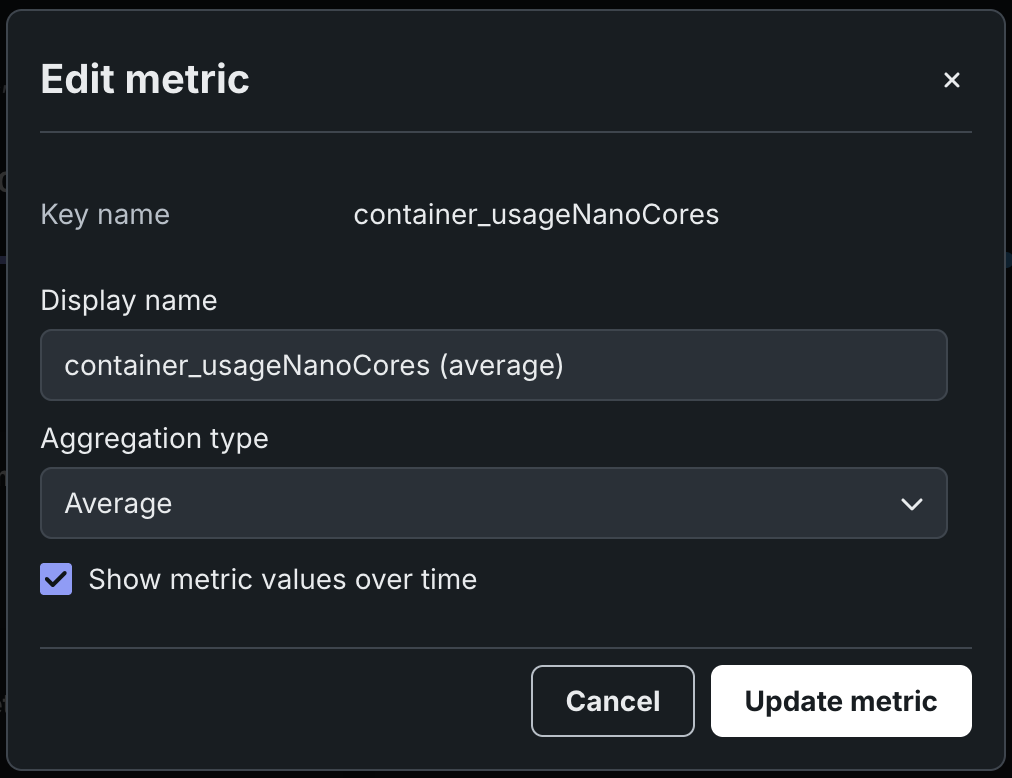The image size is (1012, 778).
Task: Uncheck the checkmark box for metric values
Action: click(56, 579)
